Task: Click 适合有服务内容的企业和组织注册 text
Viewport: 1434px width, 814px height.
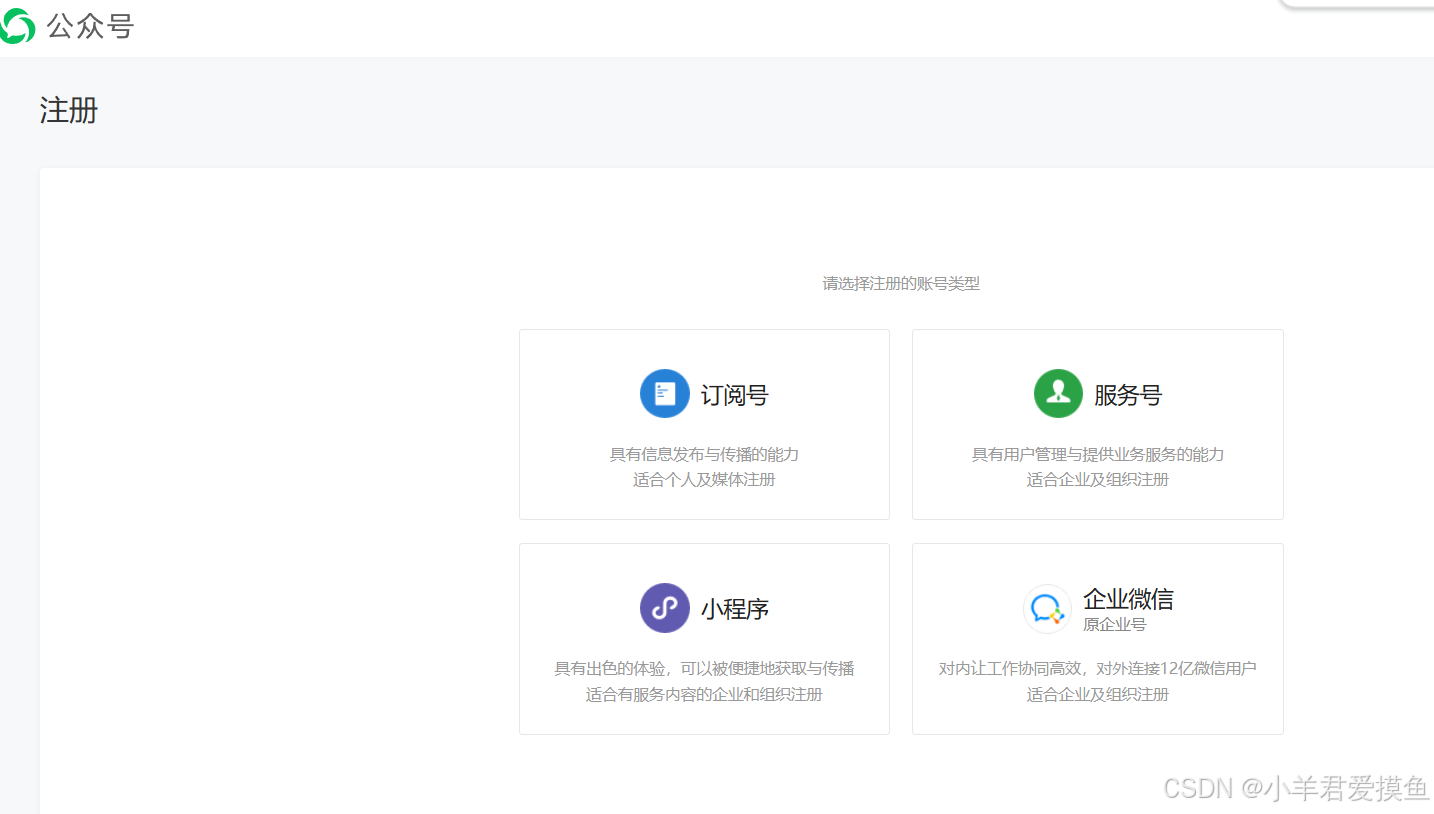Action: click(x=704, y=695)
